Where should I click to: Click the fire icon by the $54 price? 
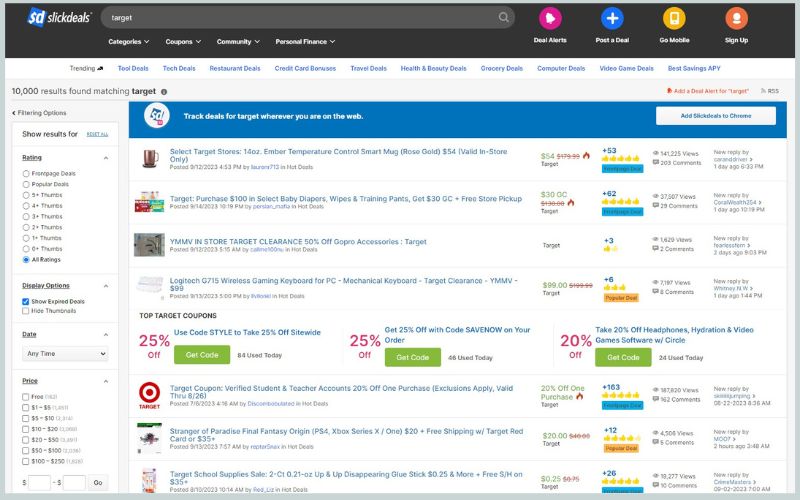pos(586,156)
